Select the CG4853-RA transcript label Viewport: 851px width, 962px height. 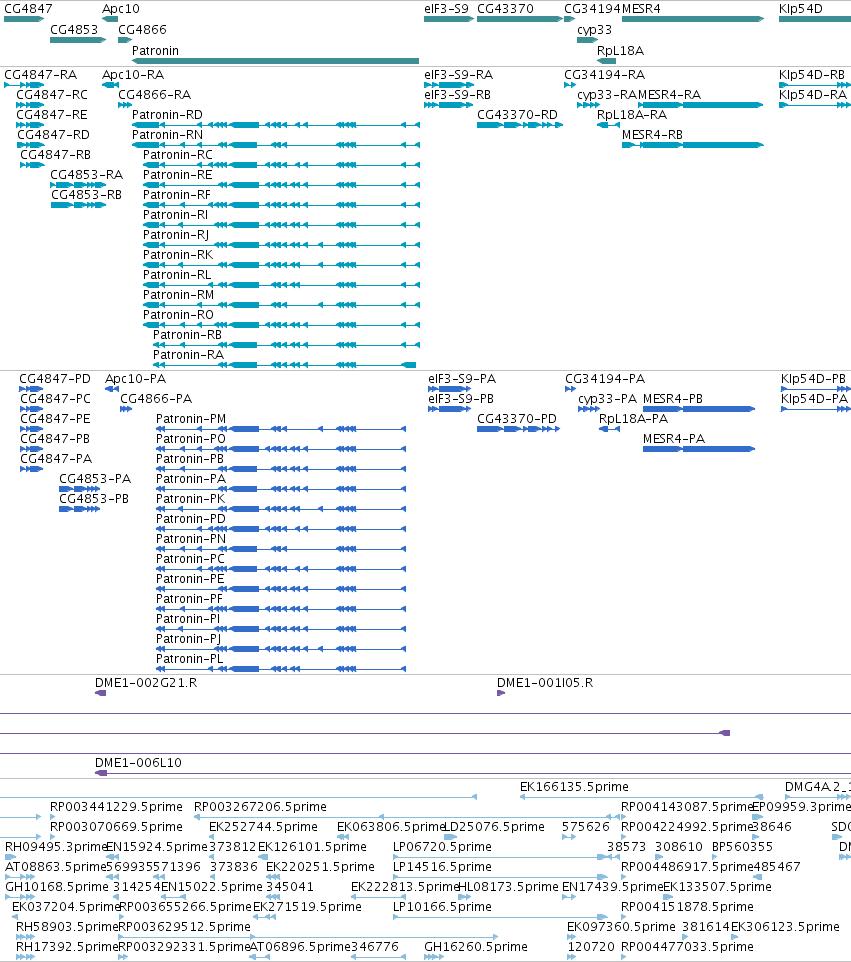(87, 175)
